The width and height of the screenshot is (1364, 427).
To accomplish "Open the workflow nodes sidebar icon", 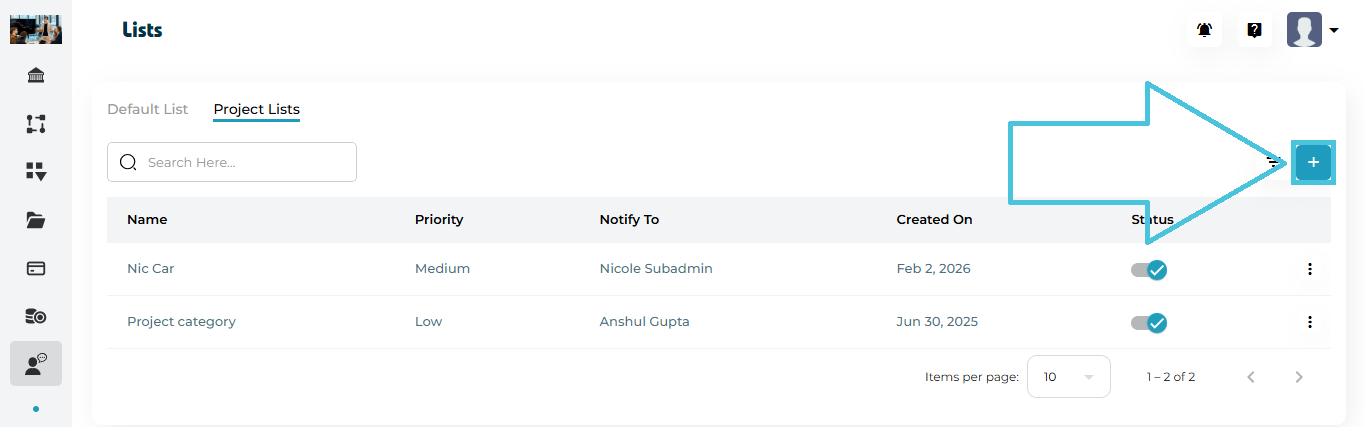I will [x=36, y=124].
